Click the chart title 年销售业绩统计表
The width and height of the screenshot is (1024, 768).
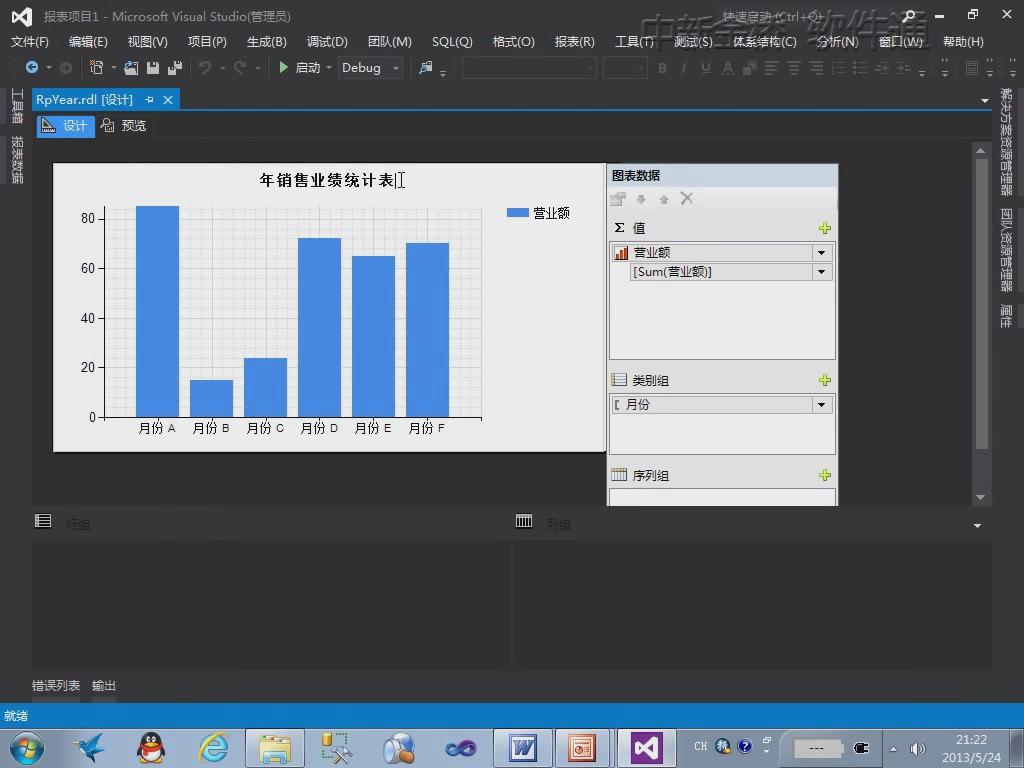328,180
